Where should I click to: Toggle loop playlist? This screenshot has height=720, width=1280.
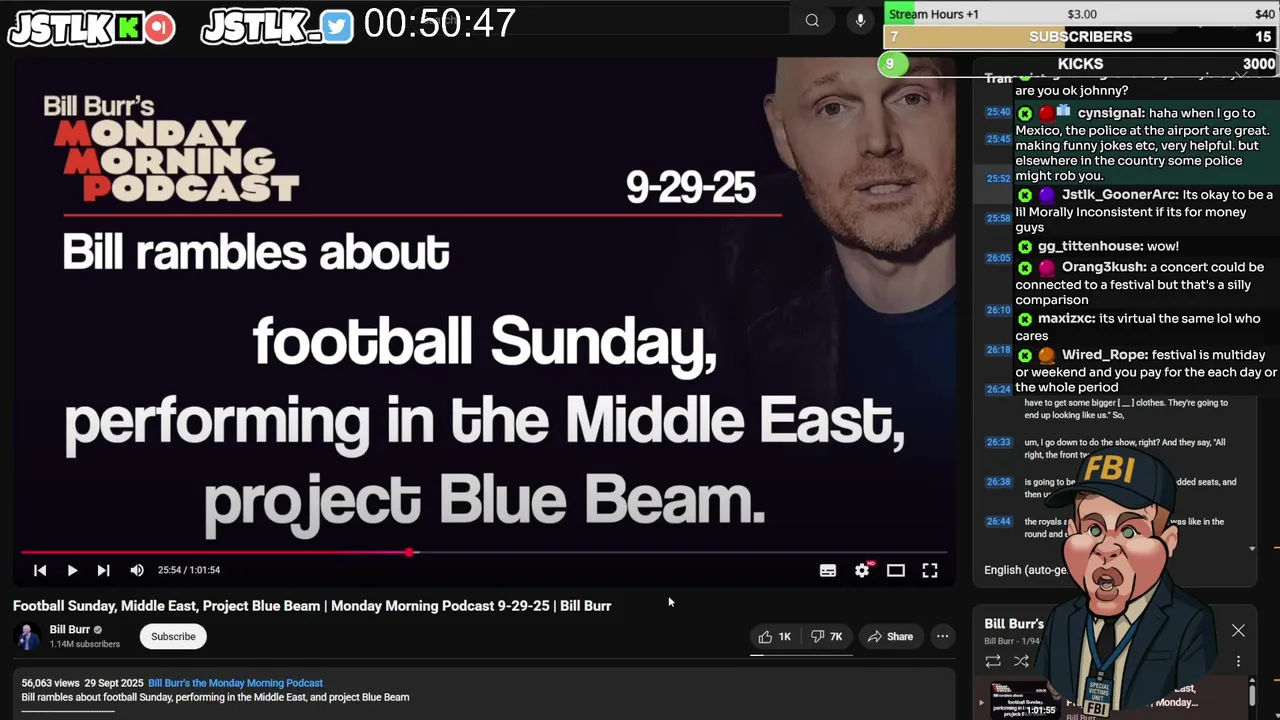point(993,661)
